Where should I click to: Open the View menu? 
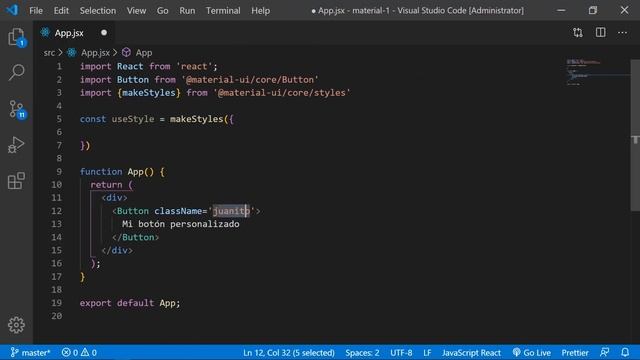(x=136, y=11)
